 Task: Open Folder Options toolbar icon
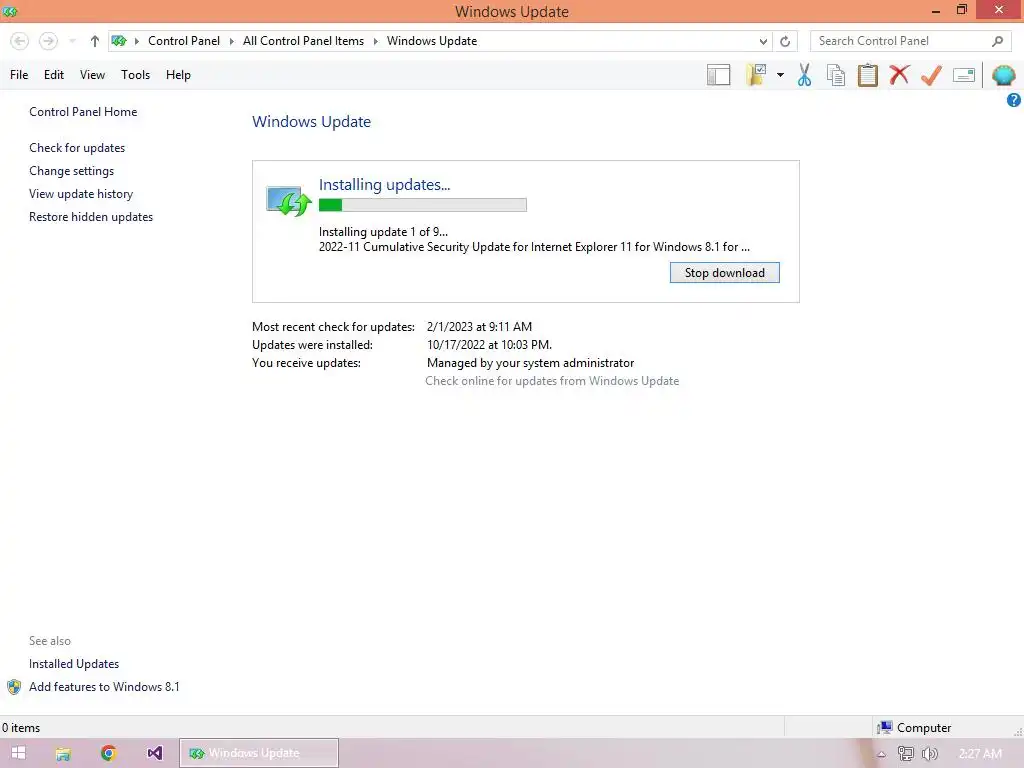[757, 75]
